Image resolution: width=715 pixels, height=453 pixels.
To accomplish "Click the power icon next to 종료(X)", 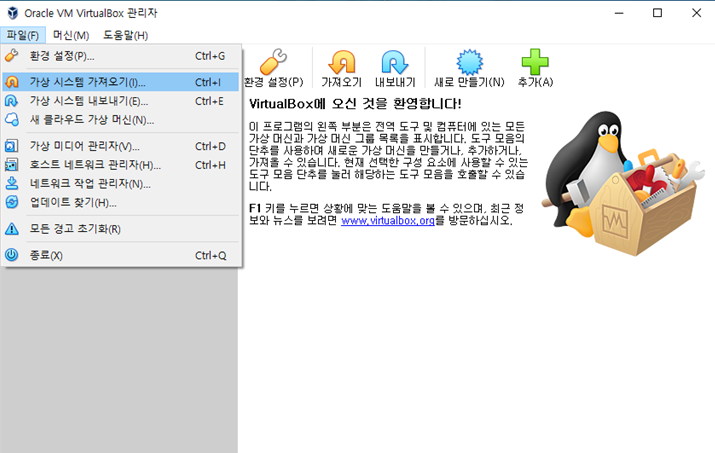I will pos(11,255).
